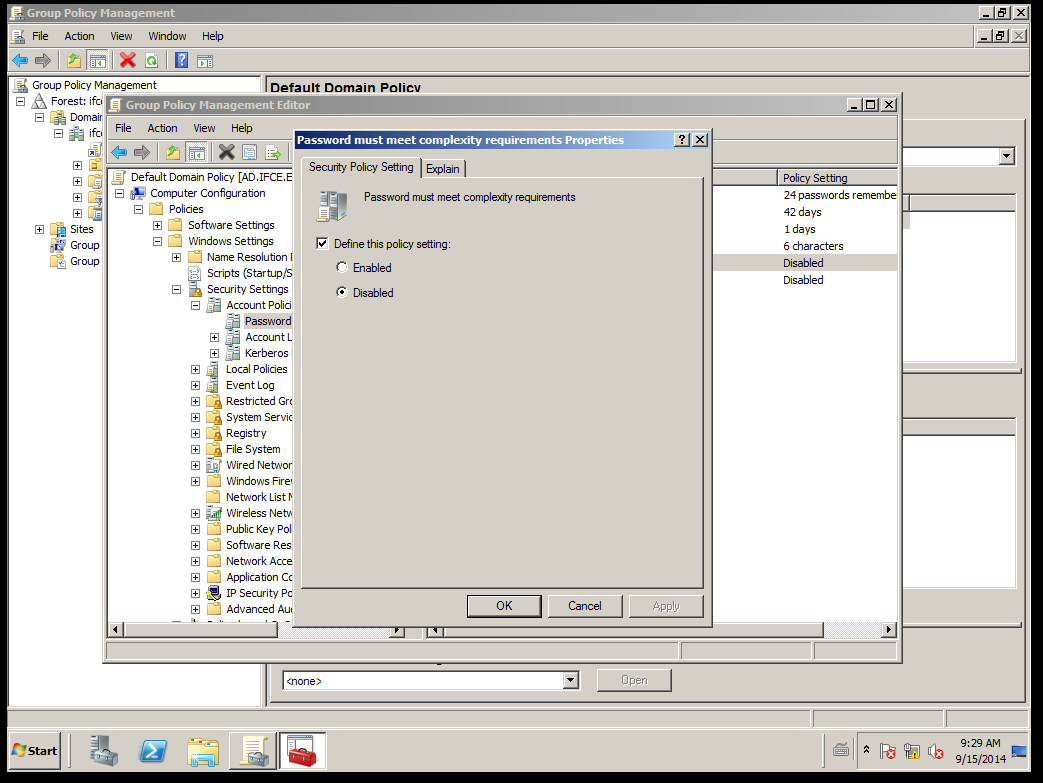The image size is (1043, 783).
Task: Click the '42 days' policy value
Action: pos(802,212)
